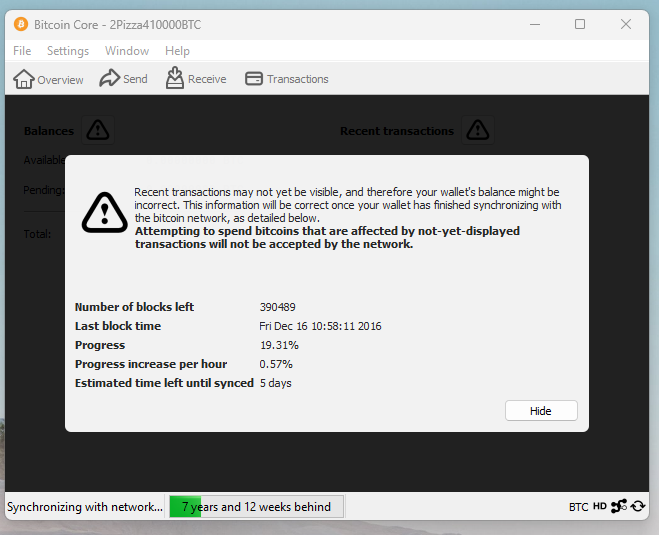Screen dimensions: 659x535
Task: Click the 'Recent transactions' heading
Action: click(397, 131)
